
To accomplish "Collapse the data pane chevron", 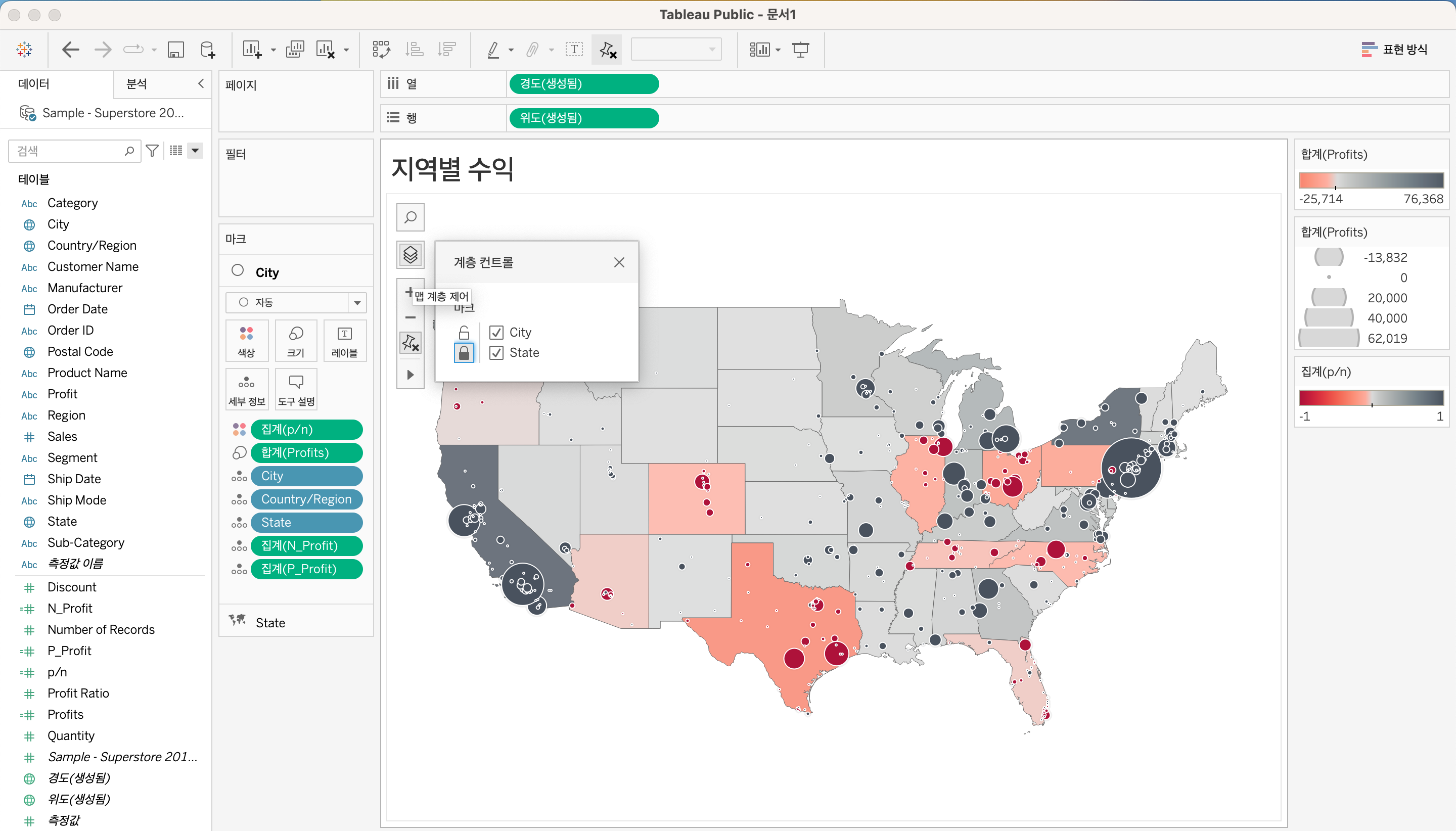I will point(201,84).
